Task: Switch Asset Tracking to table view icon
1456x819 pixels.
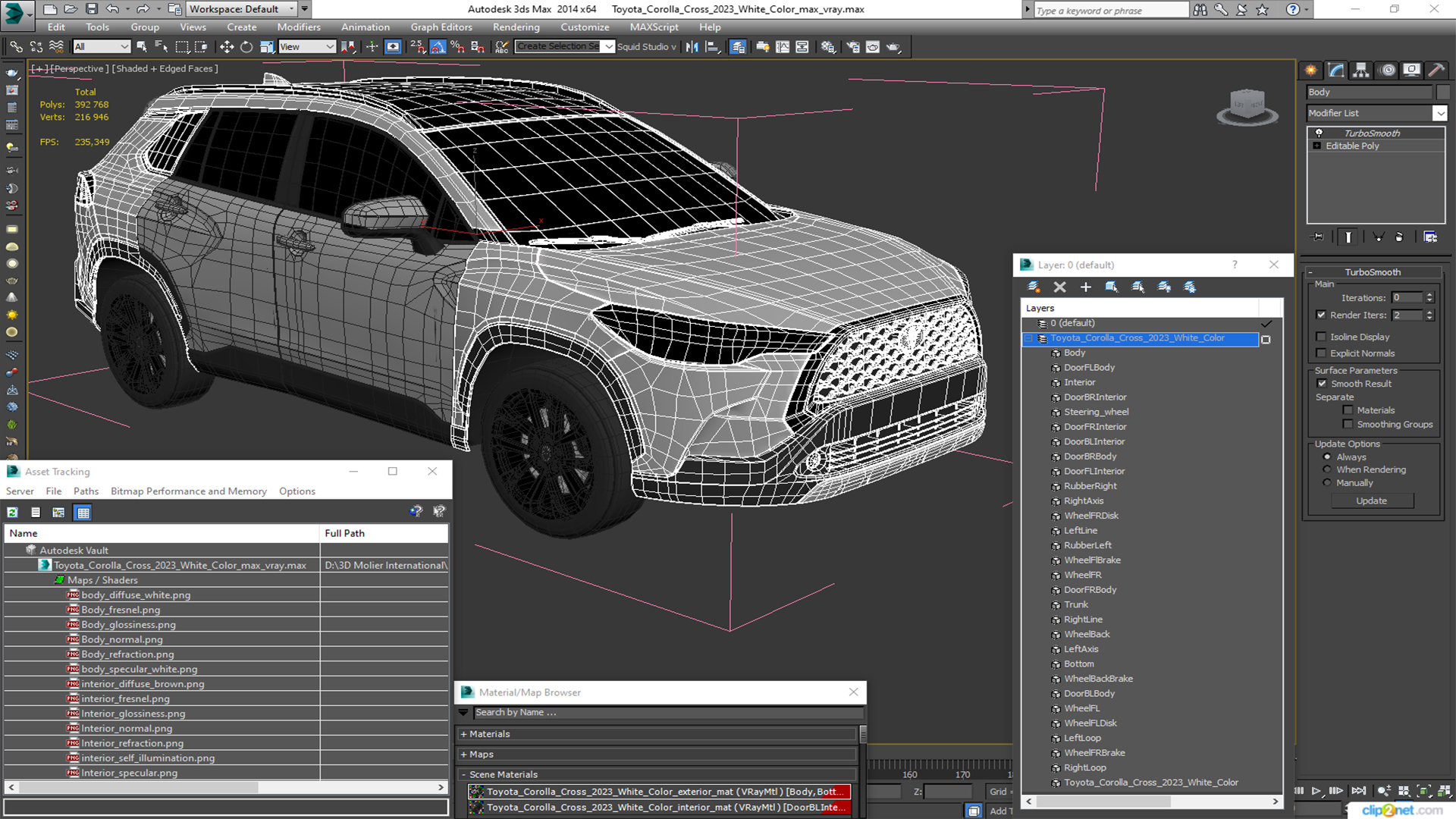Action: coord(83,513)
